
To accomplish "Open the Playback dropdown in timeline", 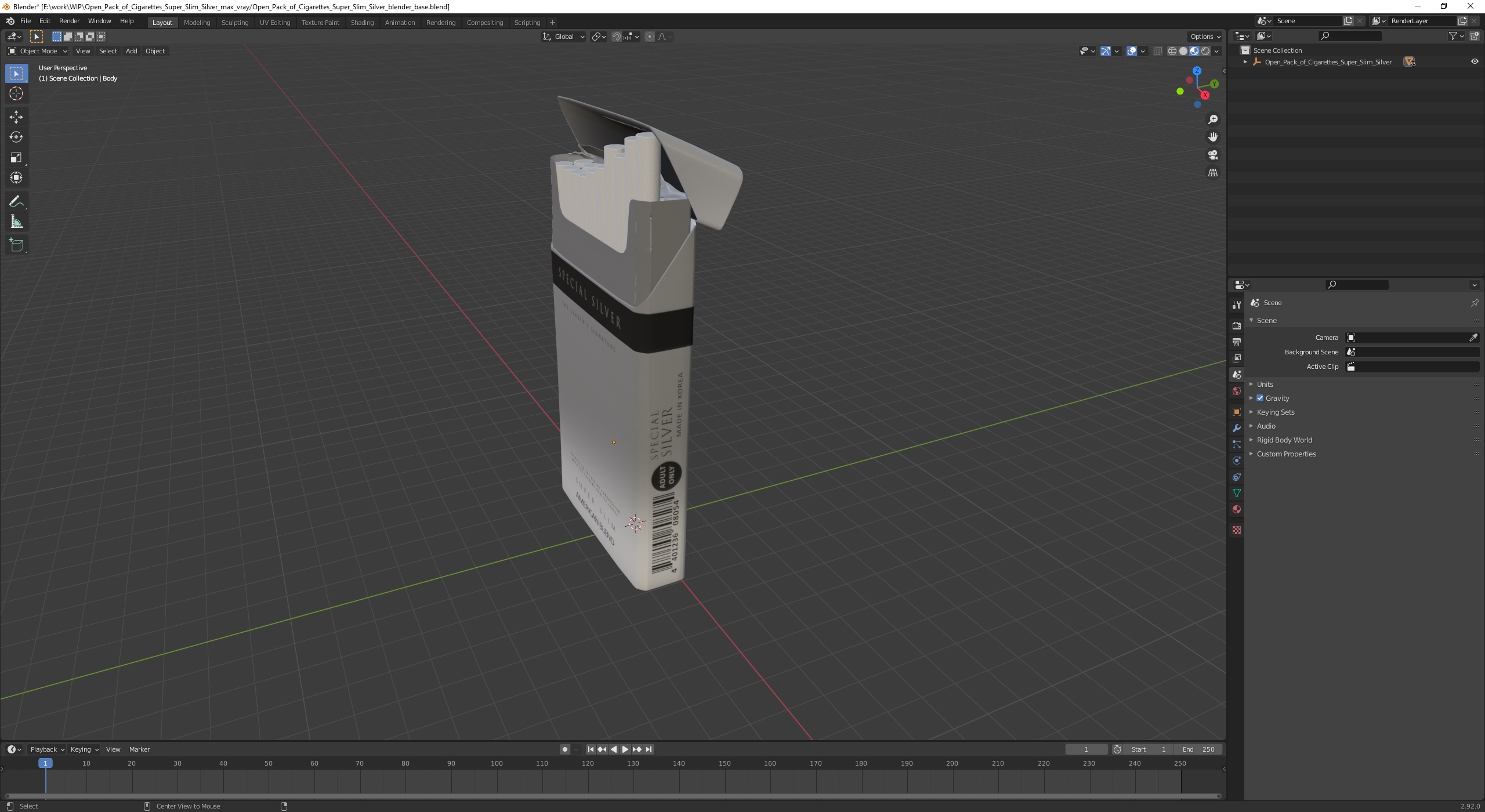I will click(x=47, y=749).
